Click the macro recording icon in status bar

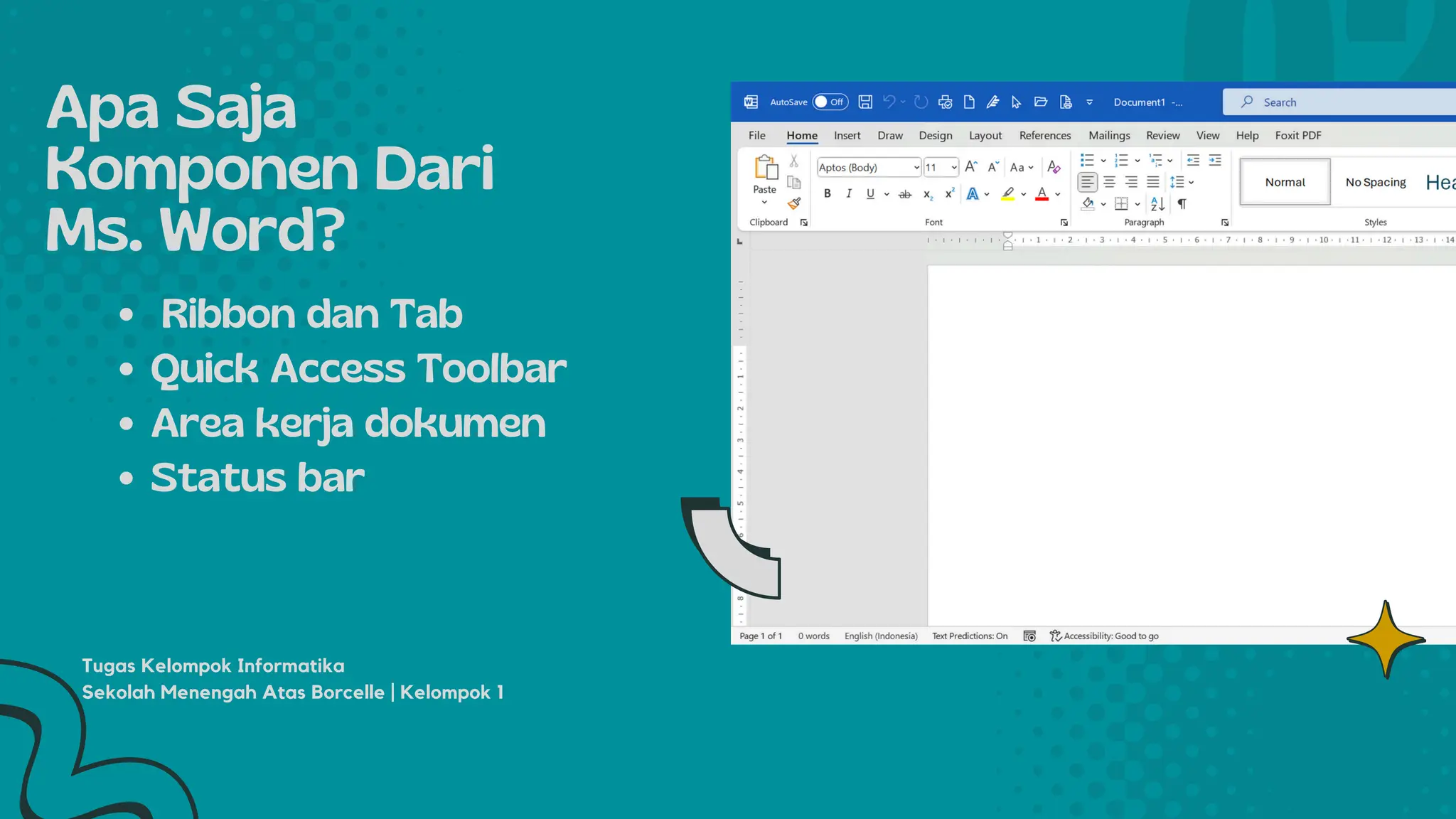pos(1029,636)
